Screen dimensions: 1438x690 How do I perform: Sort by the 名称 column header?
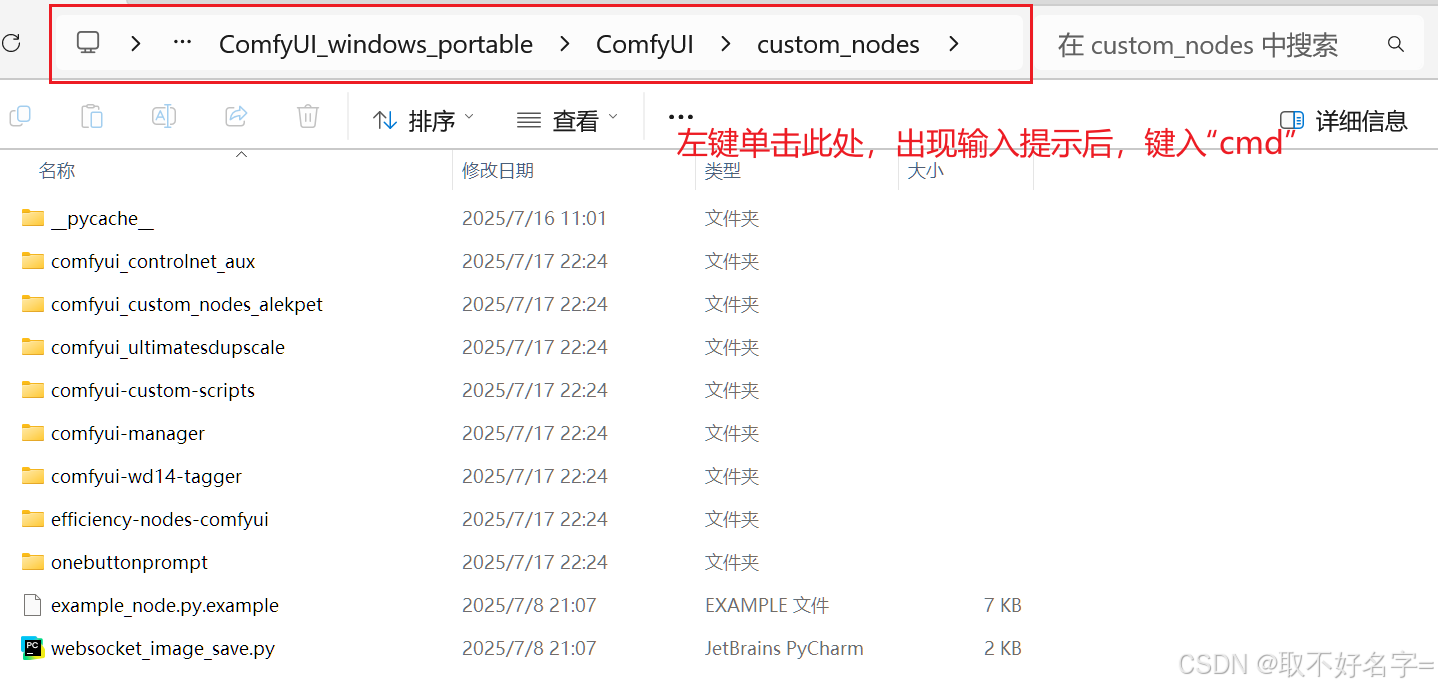click(x=57, y=171)
